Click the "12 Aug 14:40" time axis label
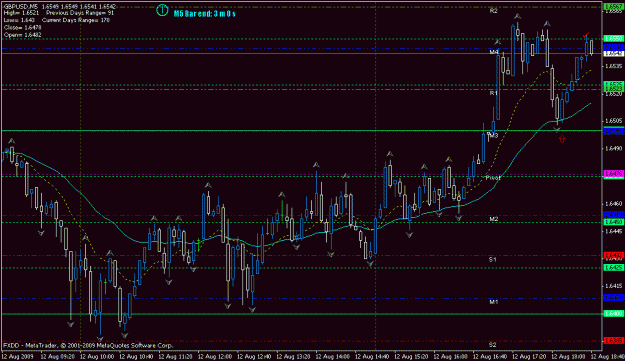 coord(372,356)
